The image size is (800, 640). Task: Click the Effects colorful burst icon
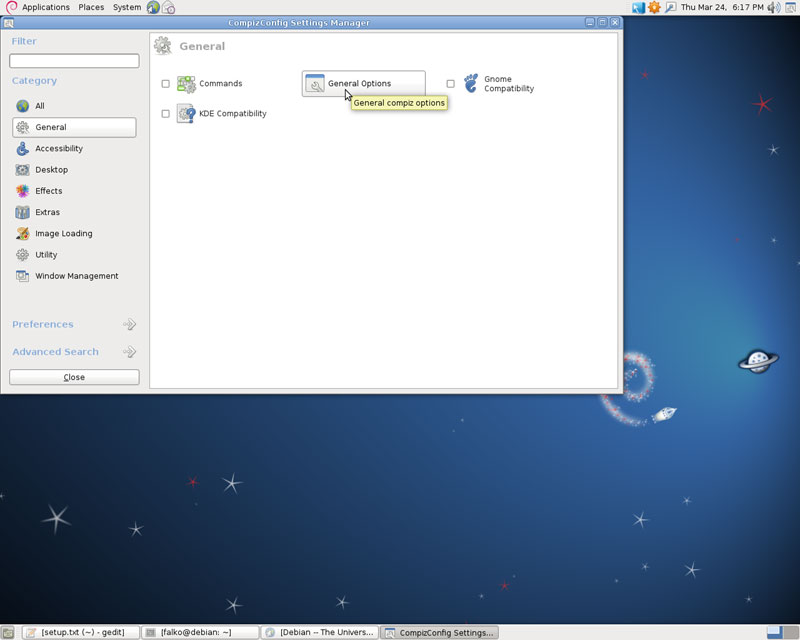pos(22,191)
